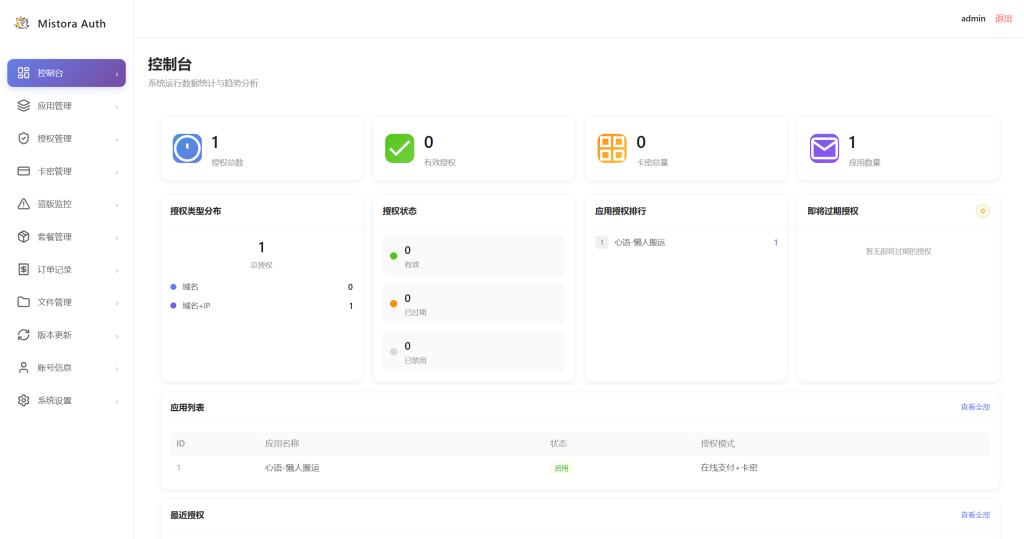Expand the 控制台 menu chevron
The height and width of the screenshot is (539, 1024).
[x=117, y=74]
